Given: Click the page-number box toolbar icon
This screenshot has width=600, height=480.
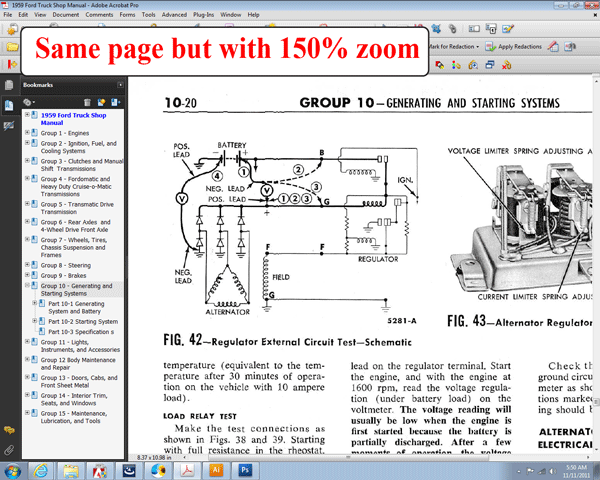Looking at the screenshot, I should tap(491, 29).
